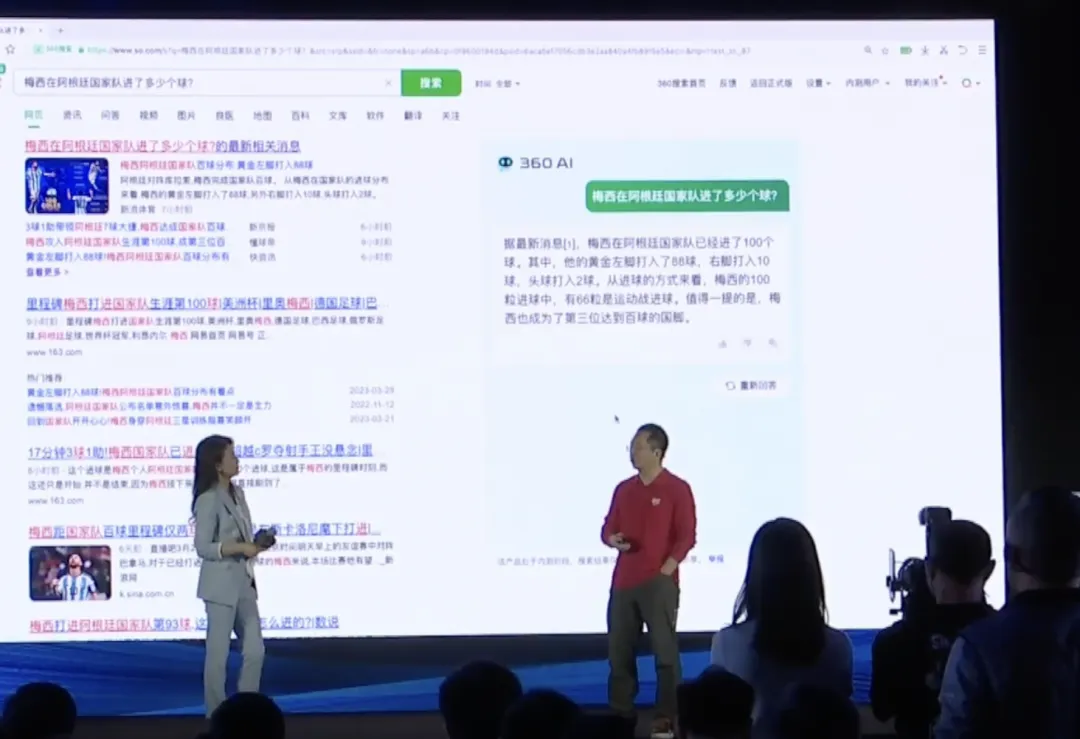The height and width of the screenshot is (739, 1080).
Task: Open the 回到国家队开开心心 recommended link
Action: point(139,420)
